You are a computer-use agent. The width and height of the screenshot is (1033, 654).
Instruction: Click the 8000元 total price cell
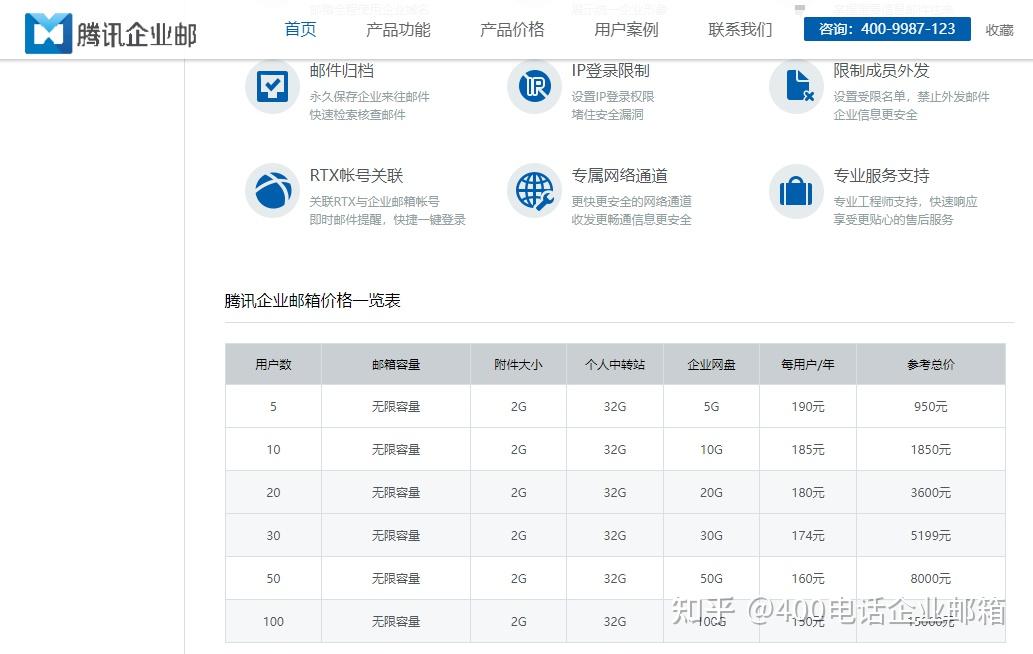[931, 578]
